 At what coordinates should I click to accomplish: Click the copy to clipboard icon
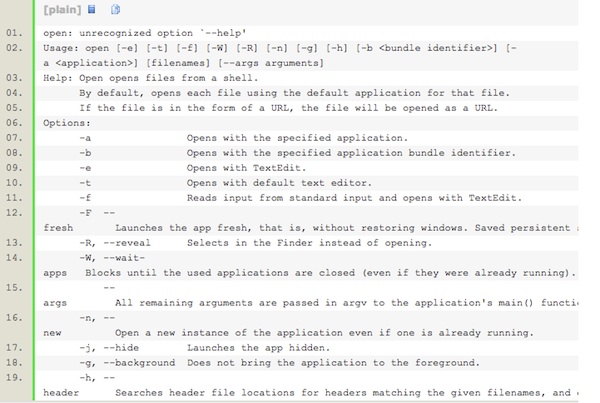click(x=115, y=10)
